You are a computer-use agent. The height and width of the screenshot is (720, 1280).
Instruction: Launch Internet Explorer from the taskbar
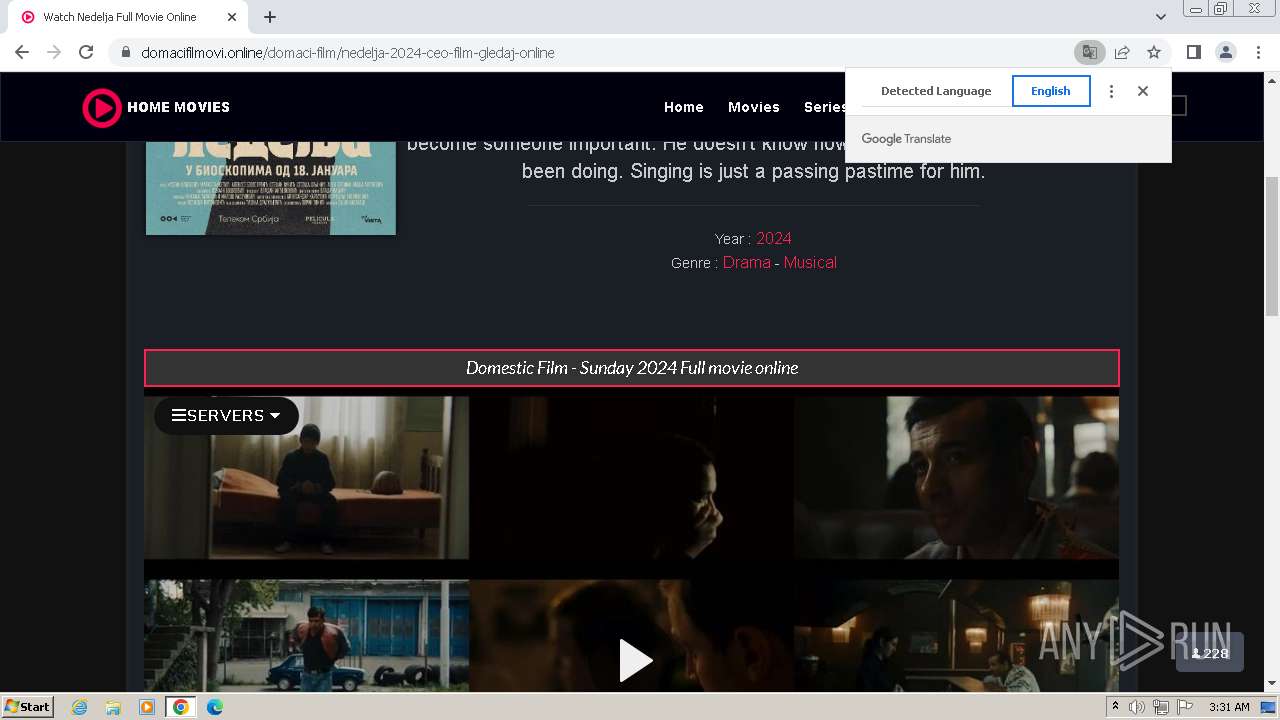(80, 707)
